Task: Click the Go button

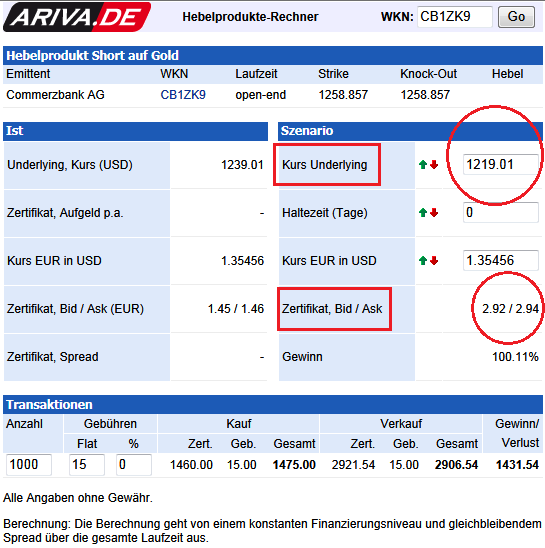Action: [x=516, y=17]
